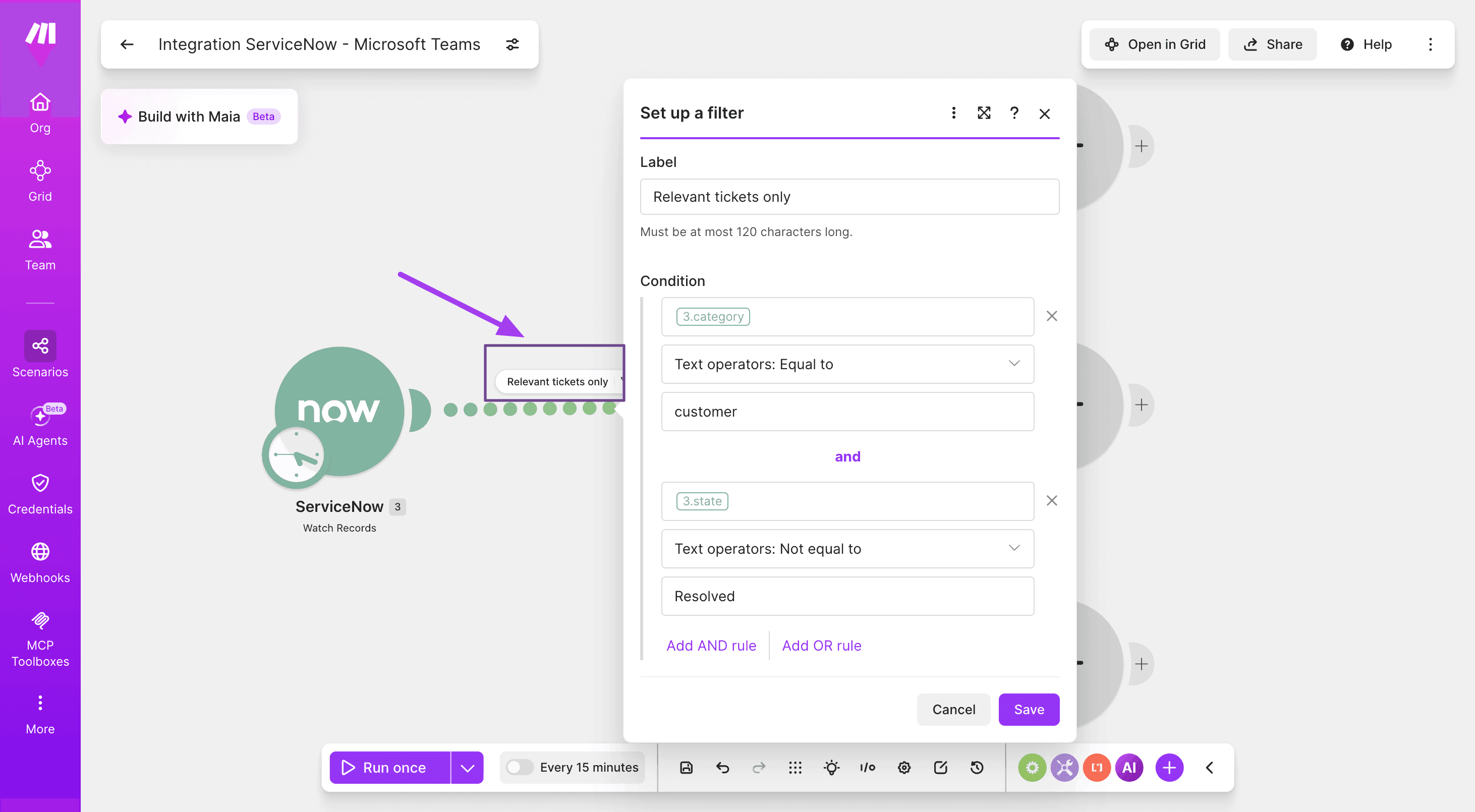Click the purple tools wrench icon
The width and height of the screenshot is (1475, 812).
[1064, 767]
